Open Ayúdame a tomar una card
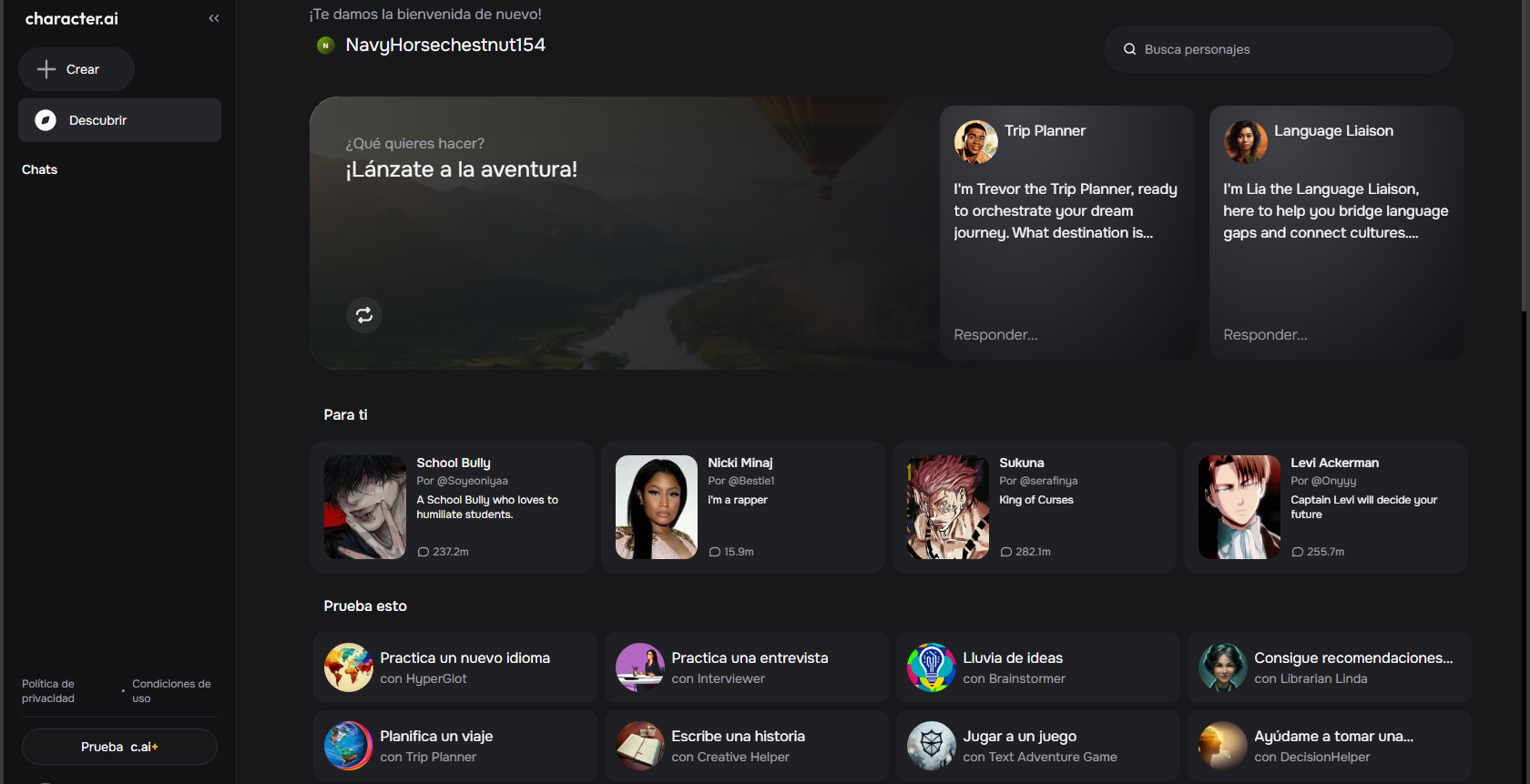The height and width of the screenshot is (784, 1530). point(1330,746)
